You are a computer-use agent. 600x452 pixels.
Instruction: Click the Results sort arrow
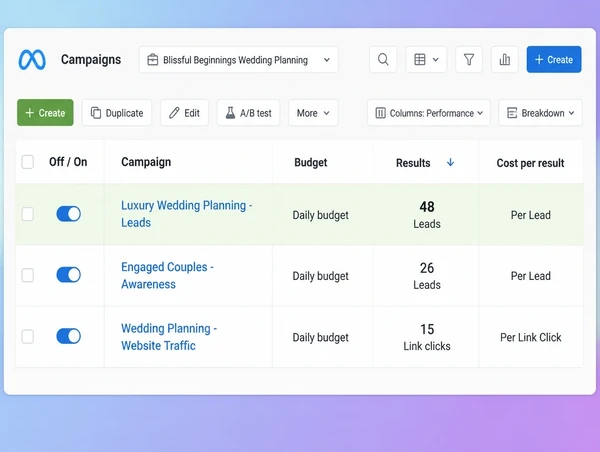click(x=450, y=162)
